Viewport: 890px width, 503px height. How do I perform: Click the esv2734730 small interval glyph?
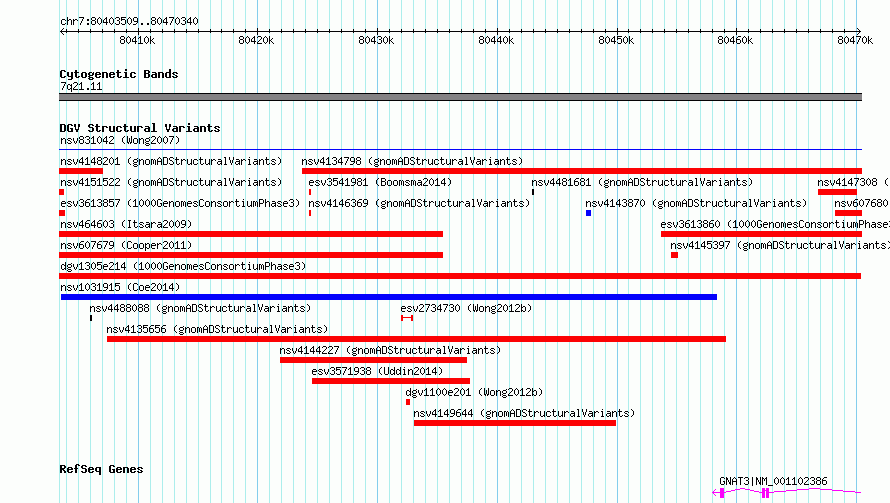(406, 318)
